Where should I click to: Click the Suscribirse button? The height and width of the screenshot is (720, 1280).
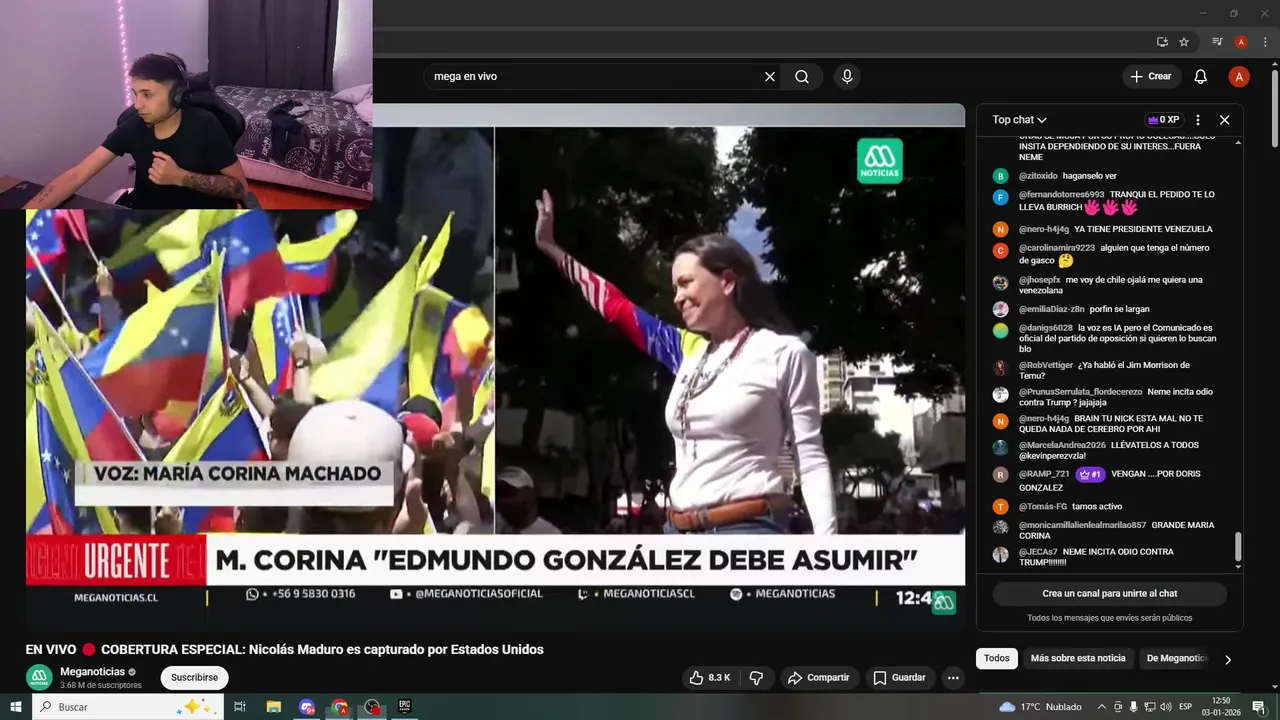click(x=194, y=677)
